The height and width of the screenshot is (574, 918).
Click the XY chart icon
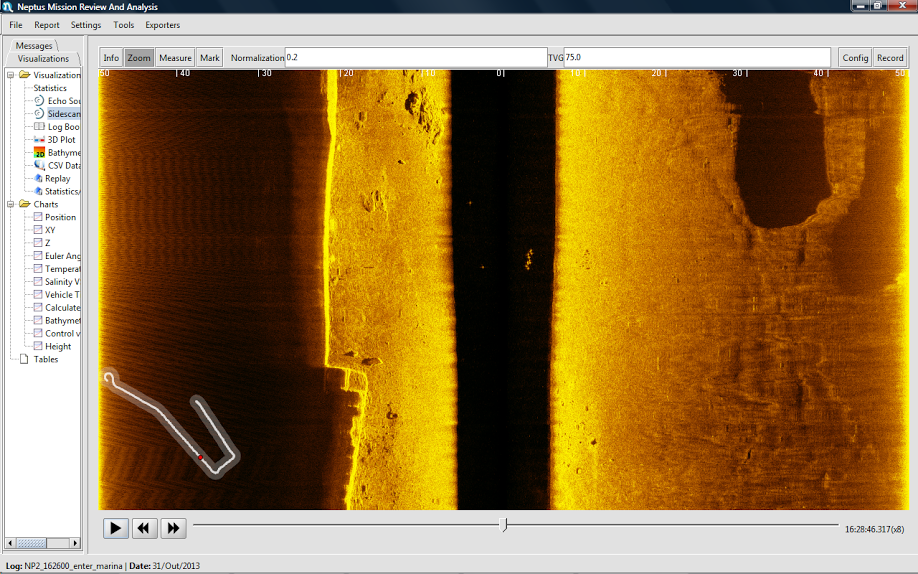[38, 230]
